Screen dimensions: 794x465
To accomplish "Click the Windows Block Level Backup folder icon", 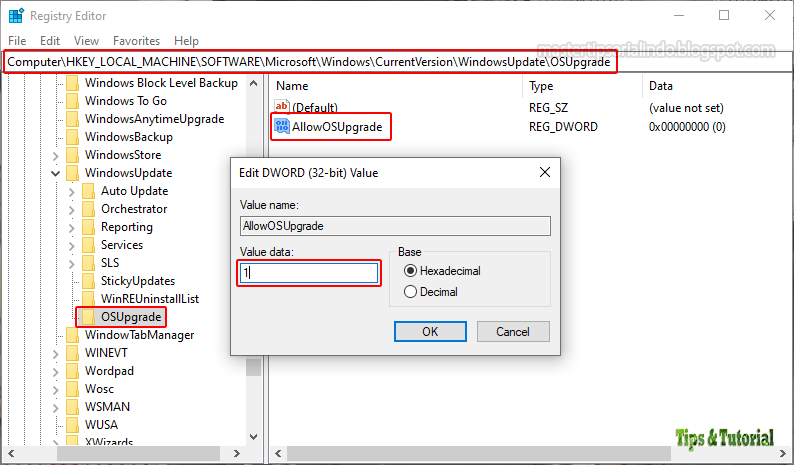I will pos(72,83).
